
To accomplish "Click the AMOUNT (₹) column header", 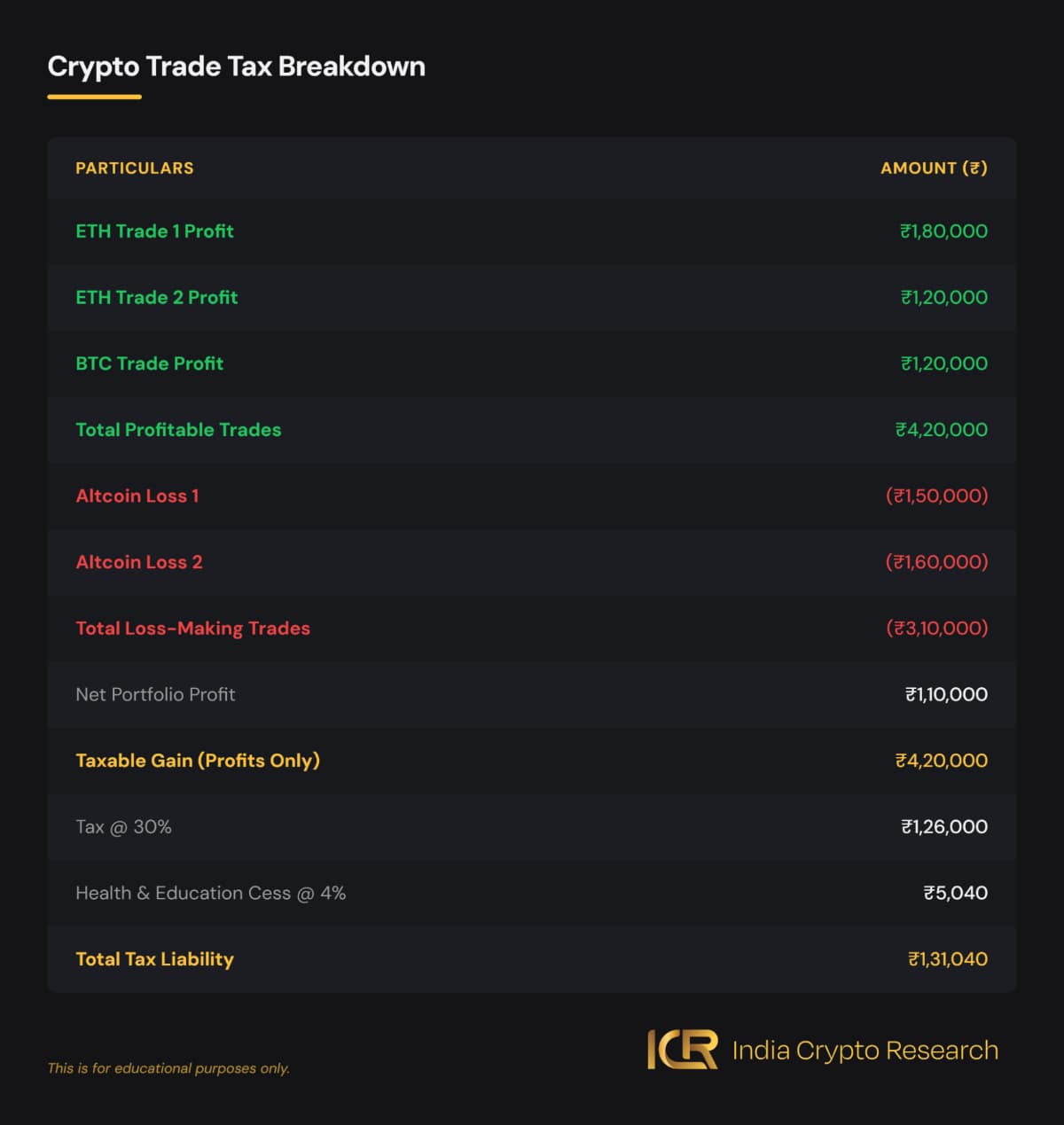I will [x=934, y=168].
